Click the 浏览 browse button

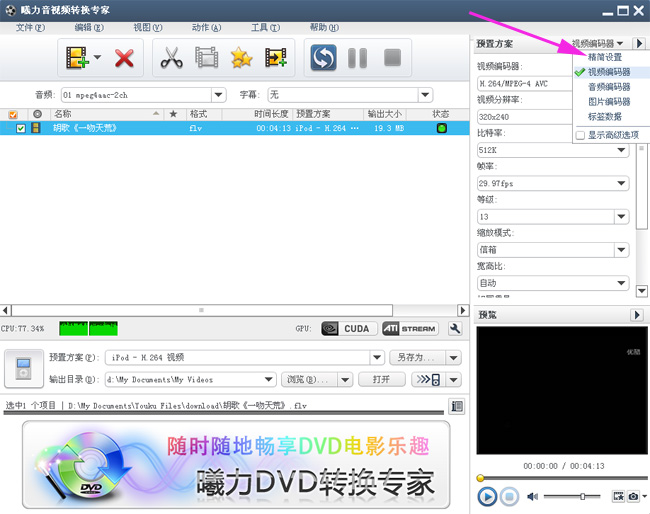pos(309,379)
